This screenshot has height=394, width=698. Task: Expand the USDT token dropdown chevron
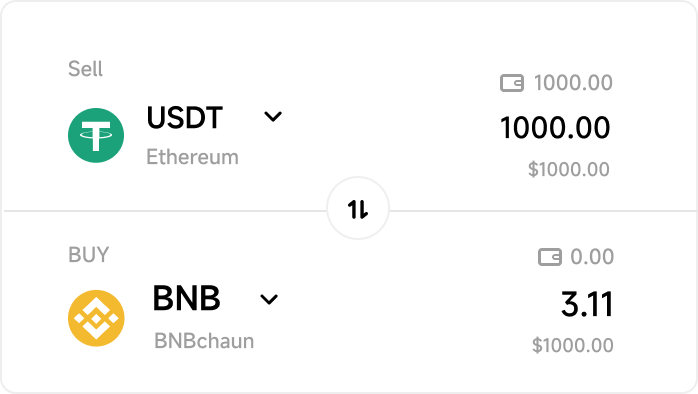(x=273, y=117)
